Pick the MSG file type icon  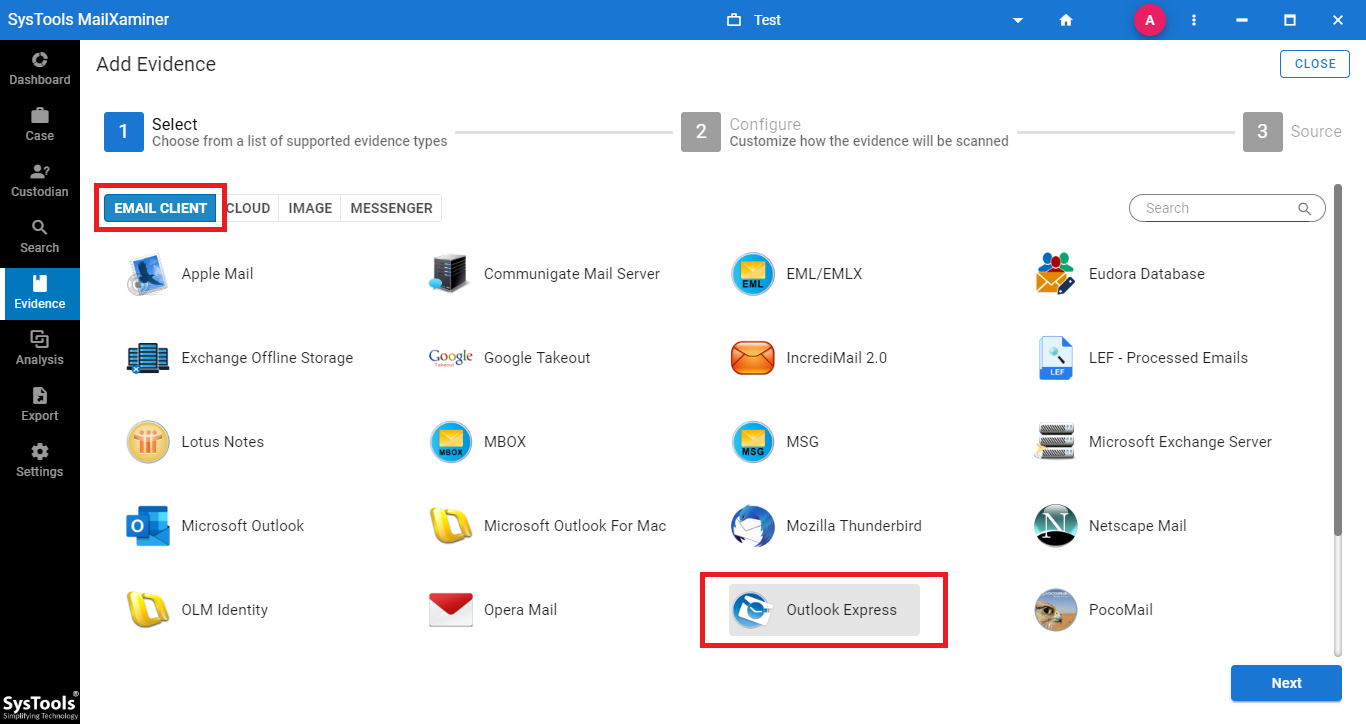(x=753, y=442)
